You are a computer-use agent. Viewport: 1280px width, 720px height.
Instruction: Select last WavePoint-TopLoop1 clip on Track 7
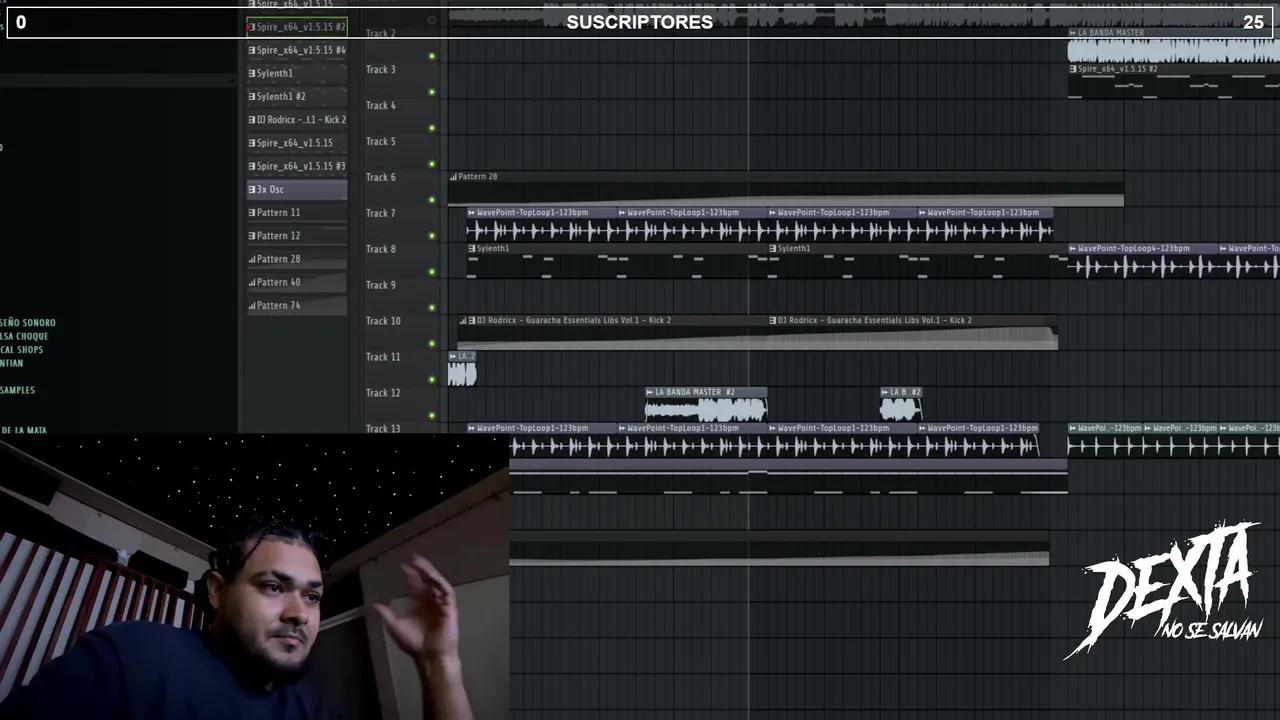pyautogui.click(x=985, y=225)
